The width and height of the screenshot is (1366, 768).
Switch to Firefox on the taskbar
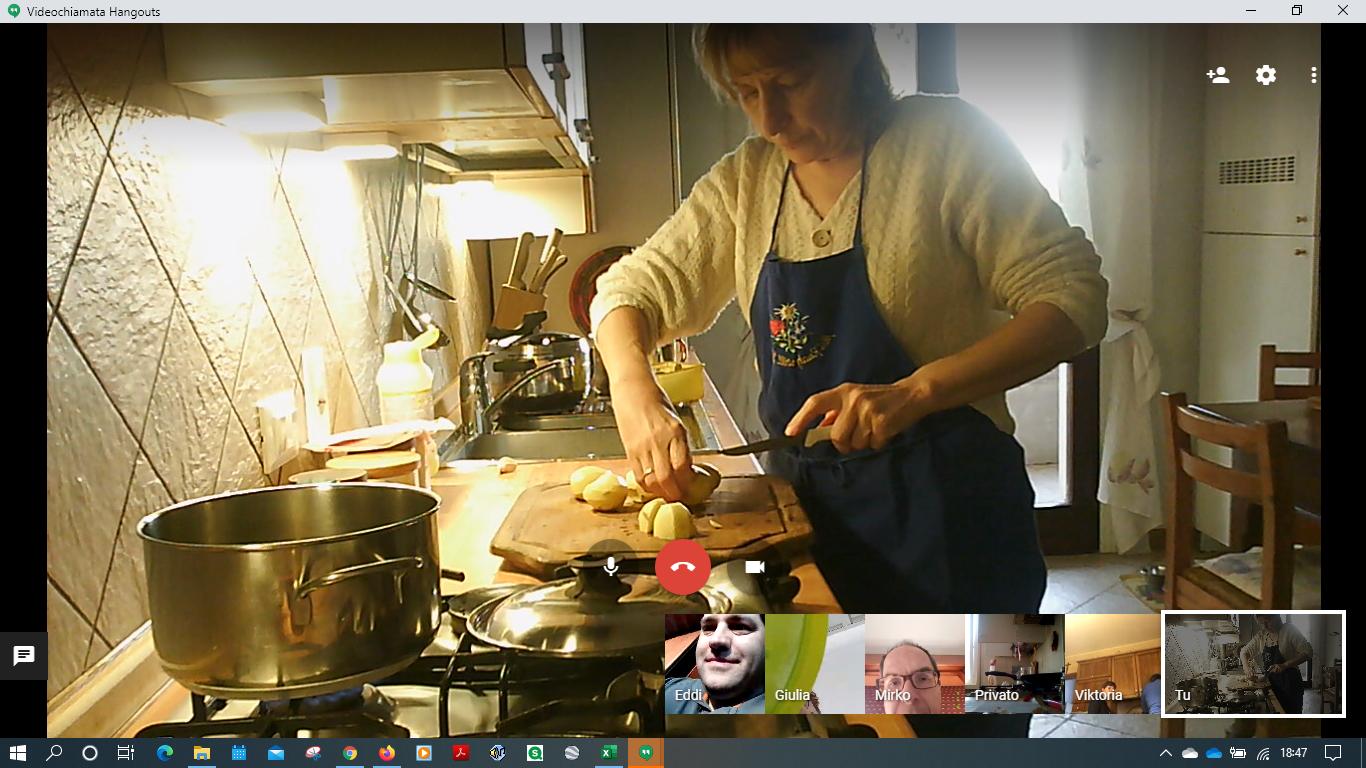(x=387, y=753)
